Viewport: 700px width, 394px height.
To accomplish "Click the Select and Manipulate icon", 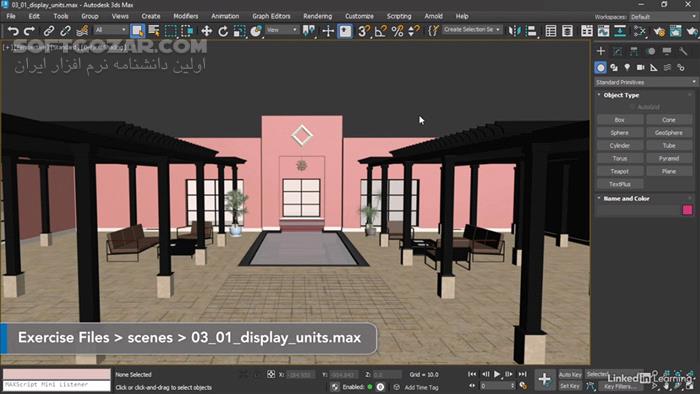I will pos(328,31).
